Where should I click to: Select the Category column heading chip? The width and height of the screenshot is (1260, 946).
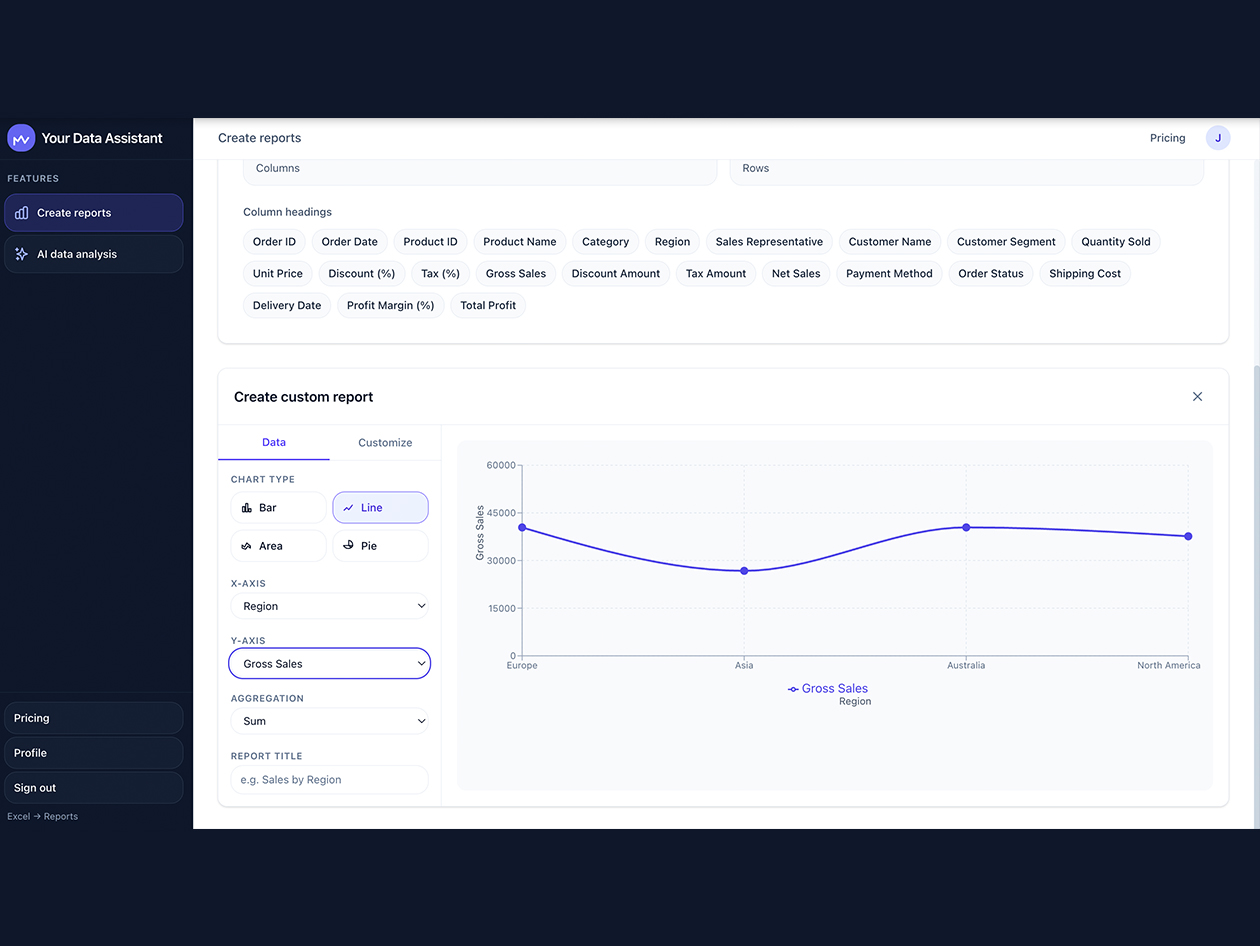tap(605, 241)
